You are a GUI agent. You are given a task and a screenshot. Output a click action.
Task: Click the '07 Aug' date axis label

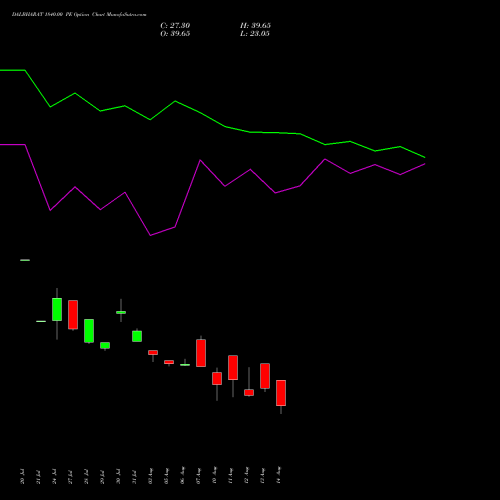198,476
